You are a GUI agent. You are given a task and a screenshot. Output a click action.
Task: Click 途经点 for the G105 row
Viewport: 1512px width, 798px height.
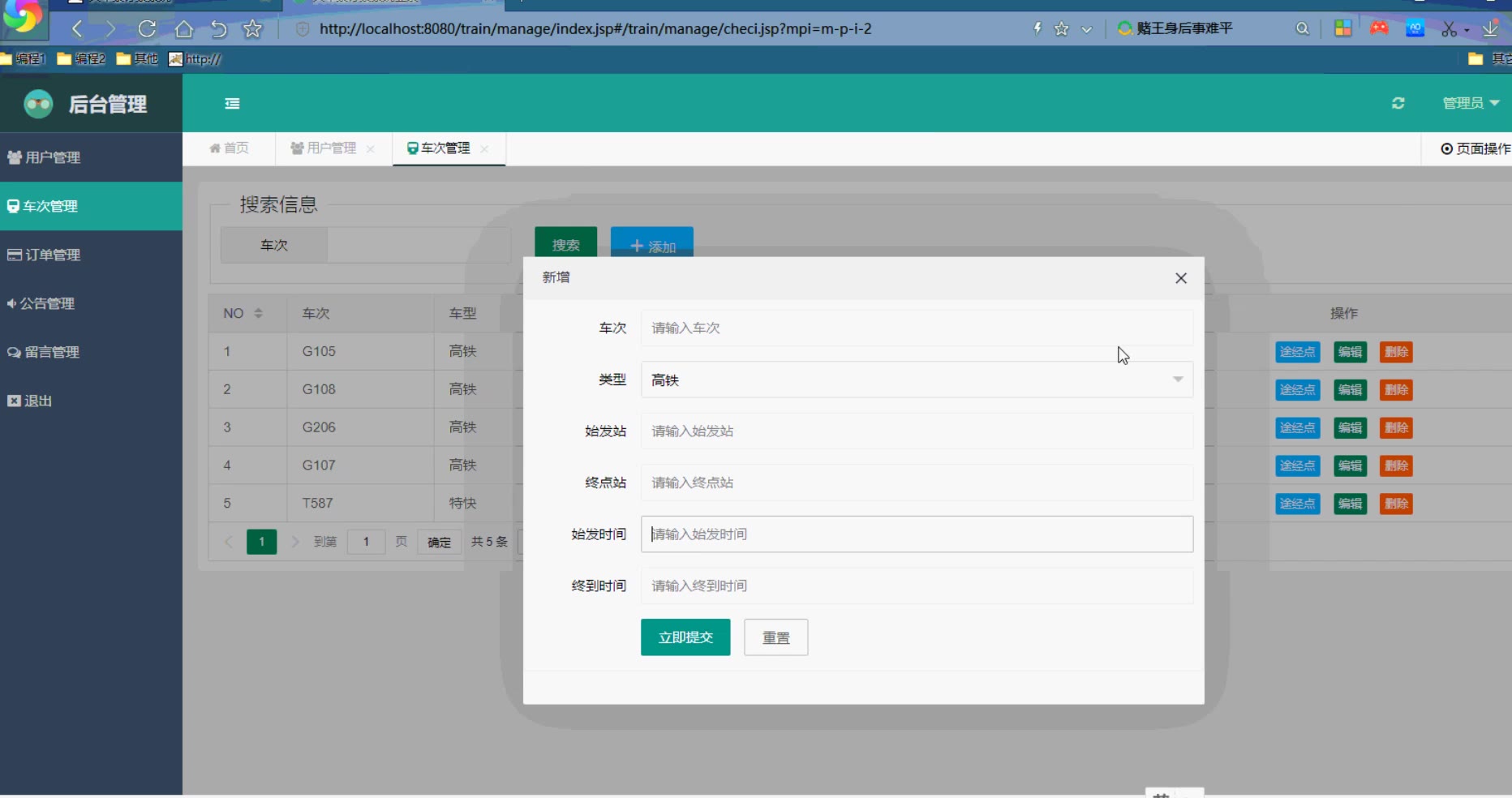1298,352
